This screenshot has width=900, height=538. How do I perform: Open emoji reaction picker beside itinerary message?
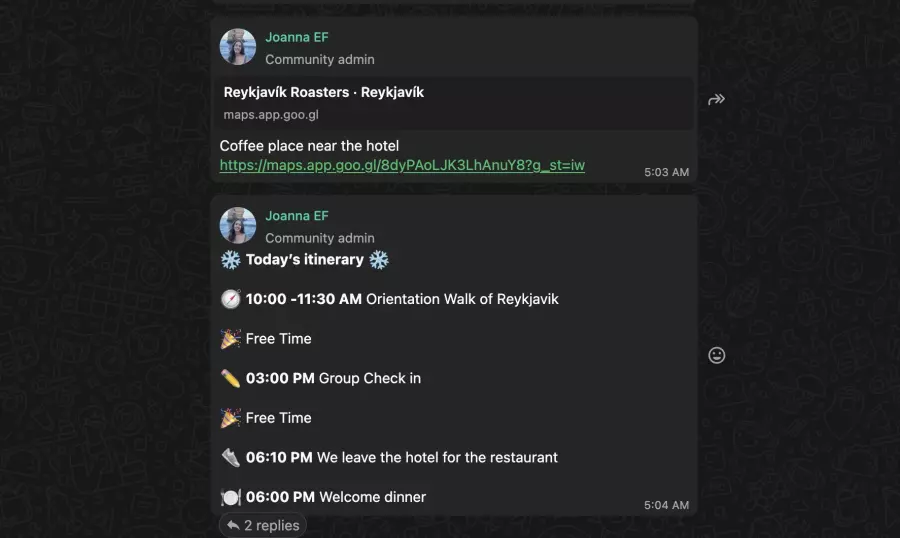pos(716,355)
